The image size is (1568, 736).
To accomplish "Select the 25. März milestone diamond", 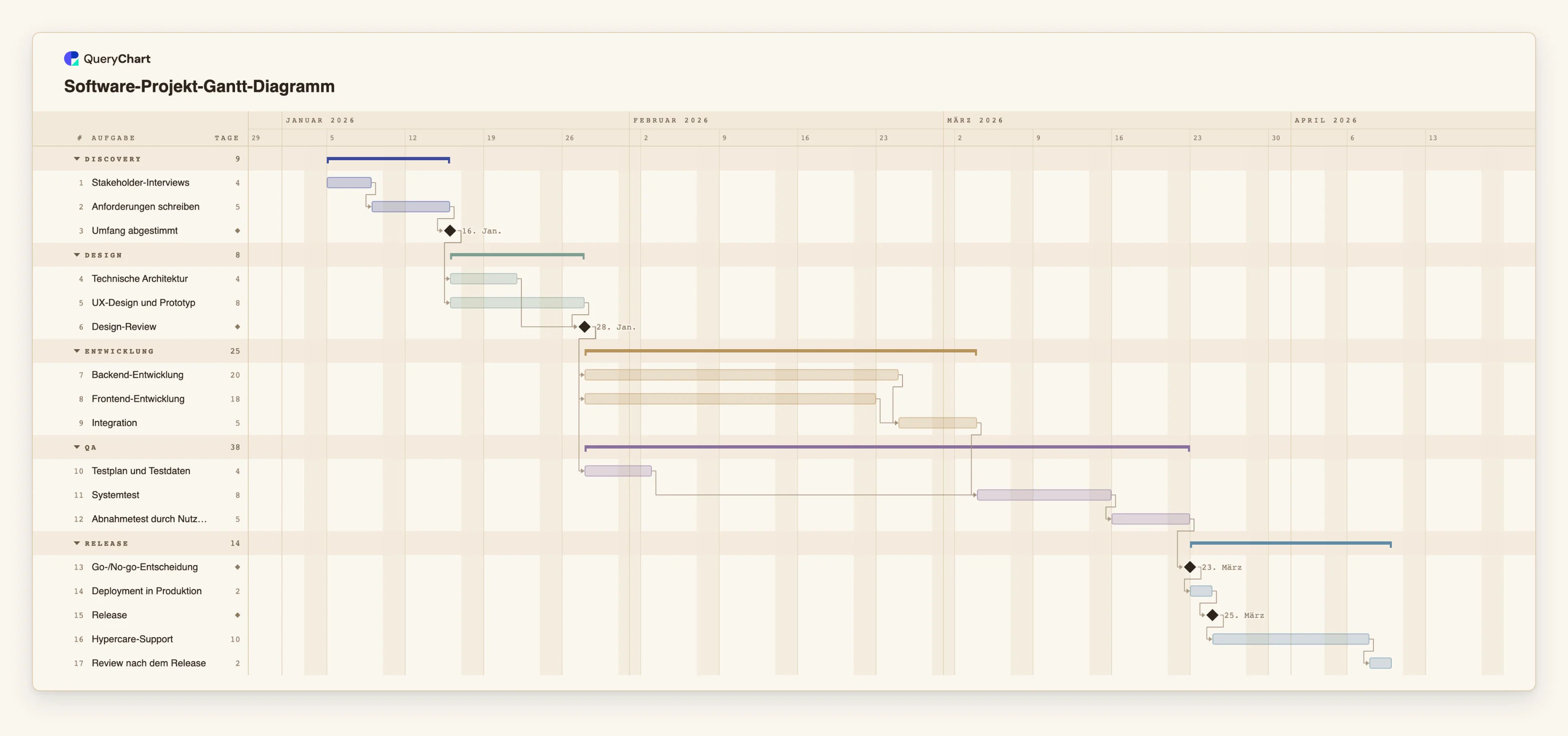I will pyautogui.click(x=1212, y=615).
